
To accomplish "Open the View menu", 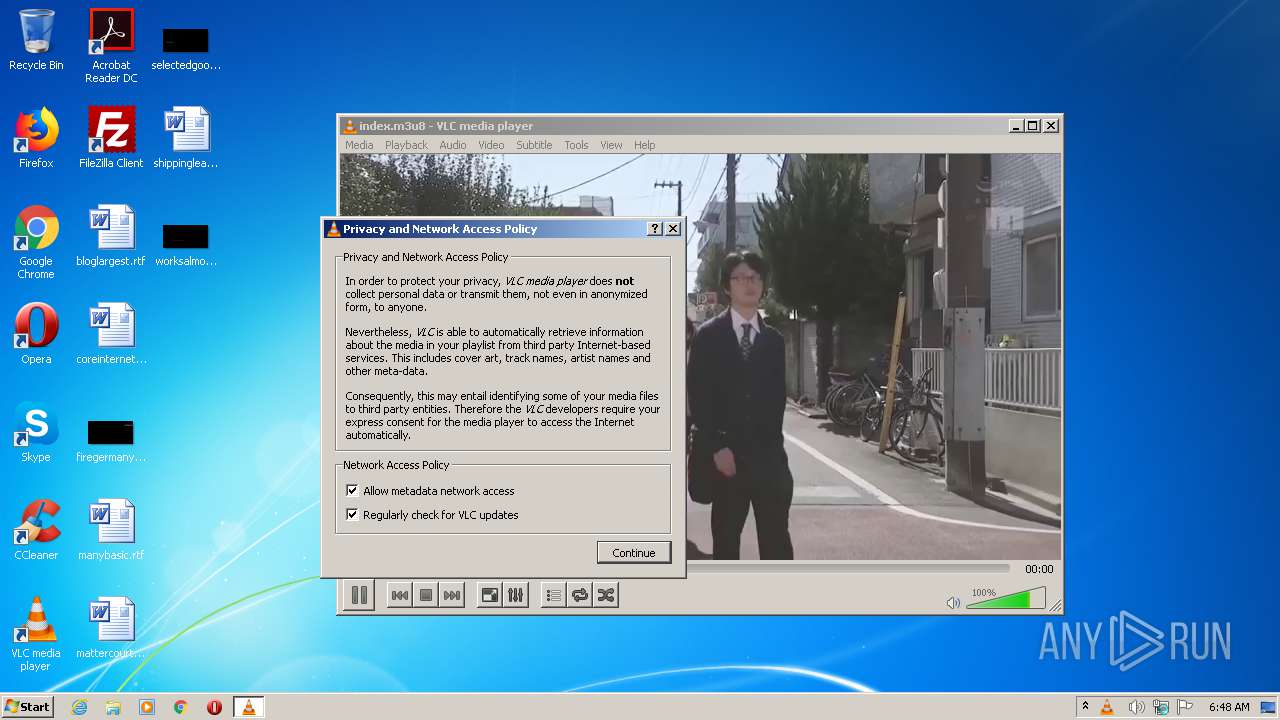I will [x=611, y=145].
